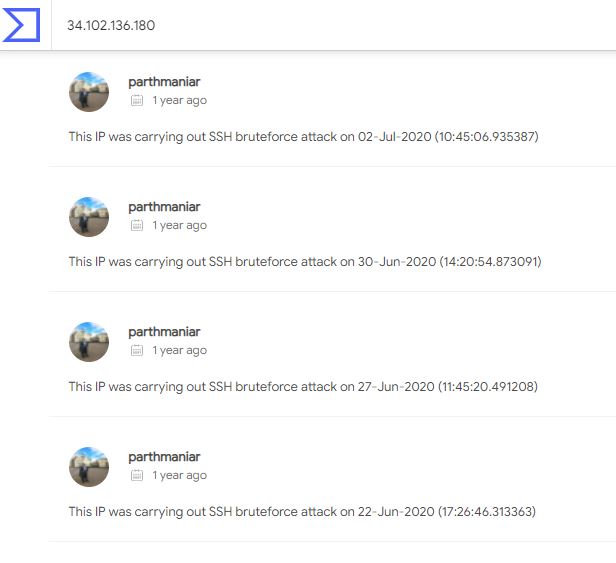Open parthmaniar profile on 30-Jun-2020 comment
Image resolution: width=616 pixels, height=563 pixels.
coord(164,207)
